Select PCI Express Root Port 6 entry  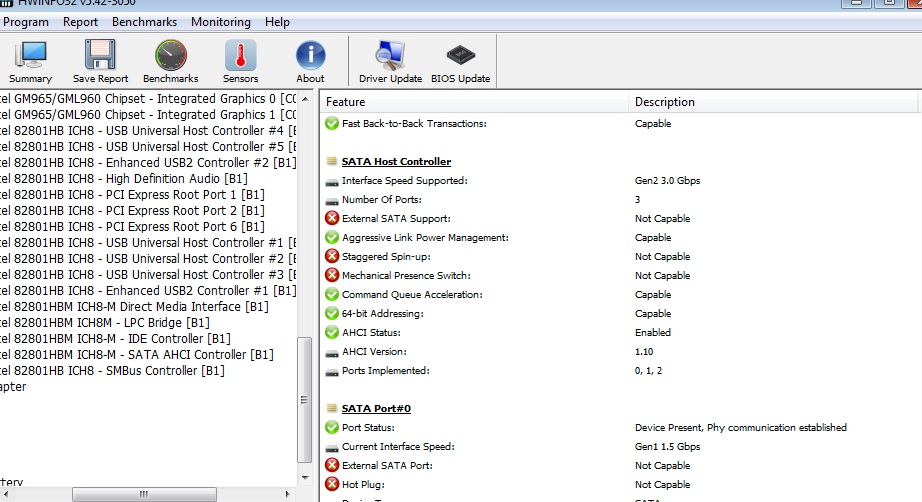[x=132, y=226]
